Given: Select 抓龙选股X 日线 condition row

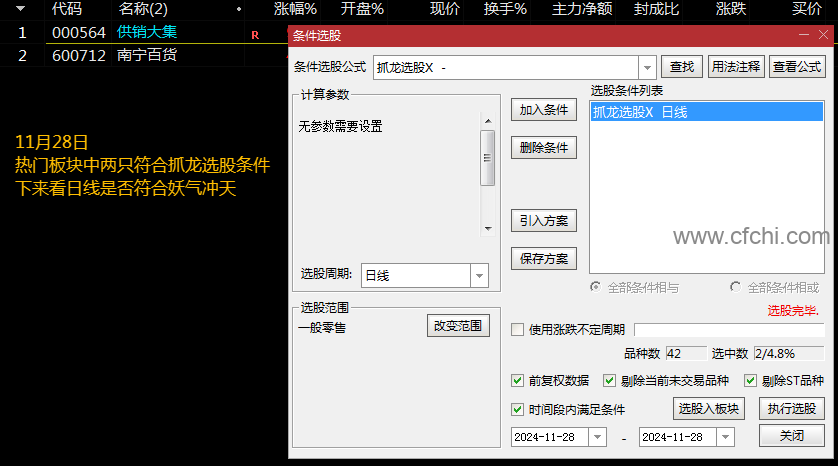Looking at the screenshot, I should [707, 112].
